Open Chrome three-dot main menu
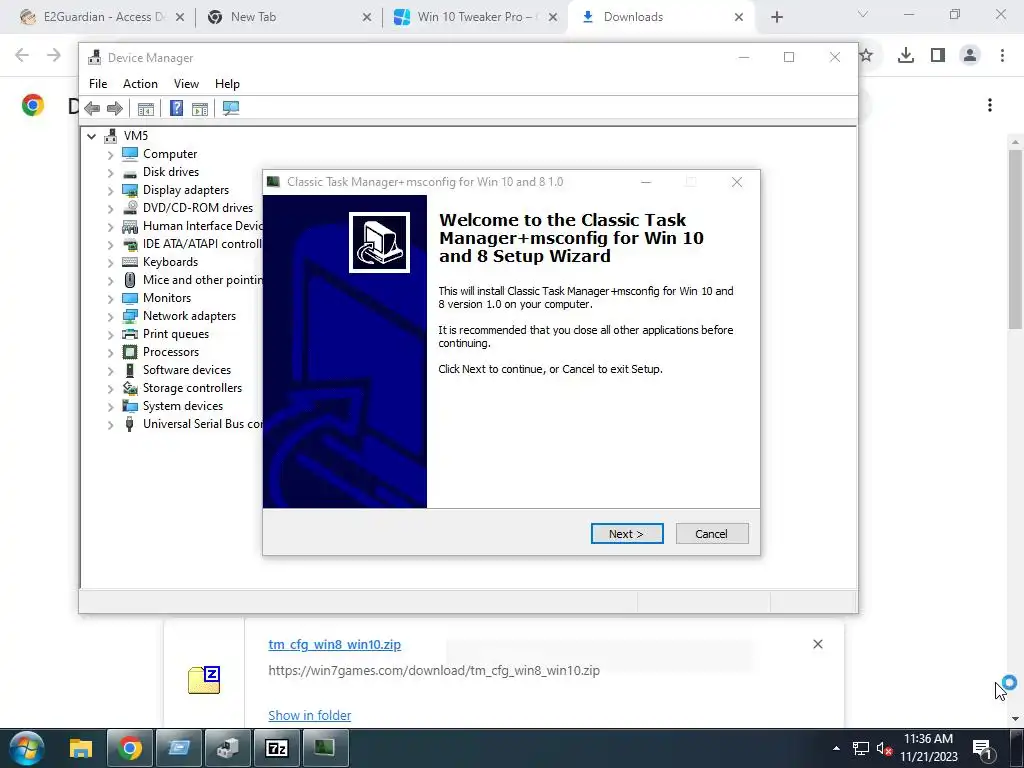The image size is (1024, 768). (x=1002, y=56)
